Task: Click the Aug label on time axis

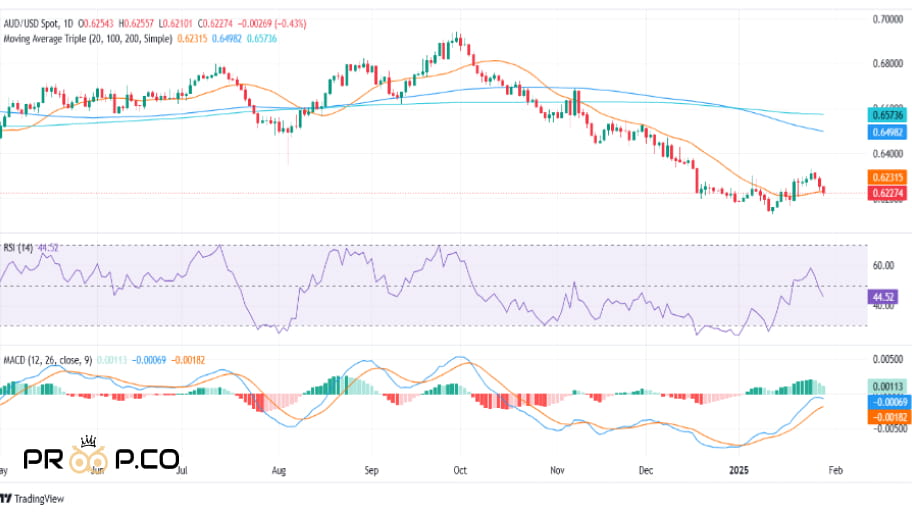Action: pos(279,470)
